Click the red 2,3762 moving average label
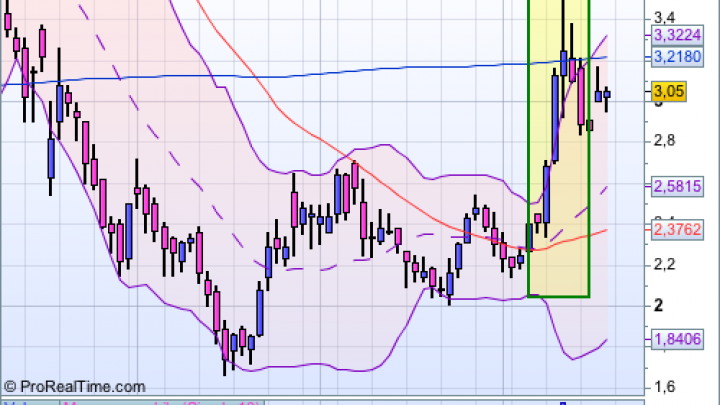 677,229
